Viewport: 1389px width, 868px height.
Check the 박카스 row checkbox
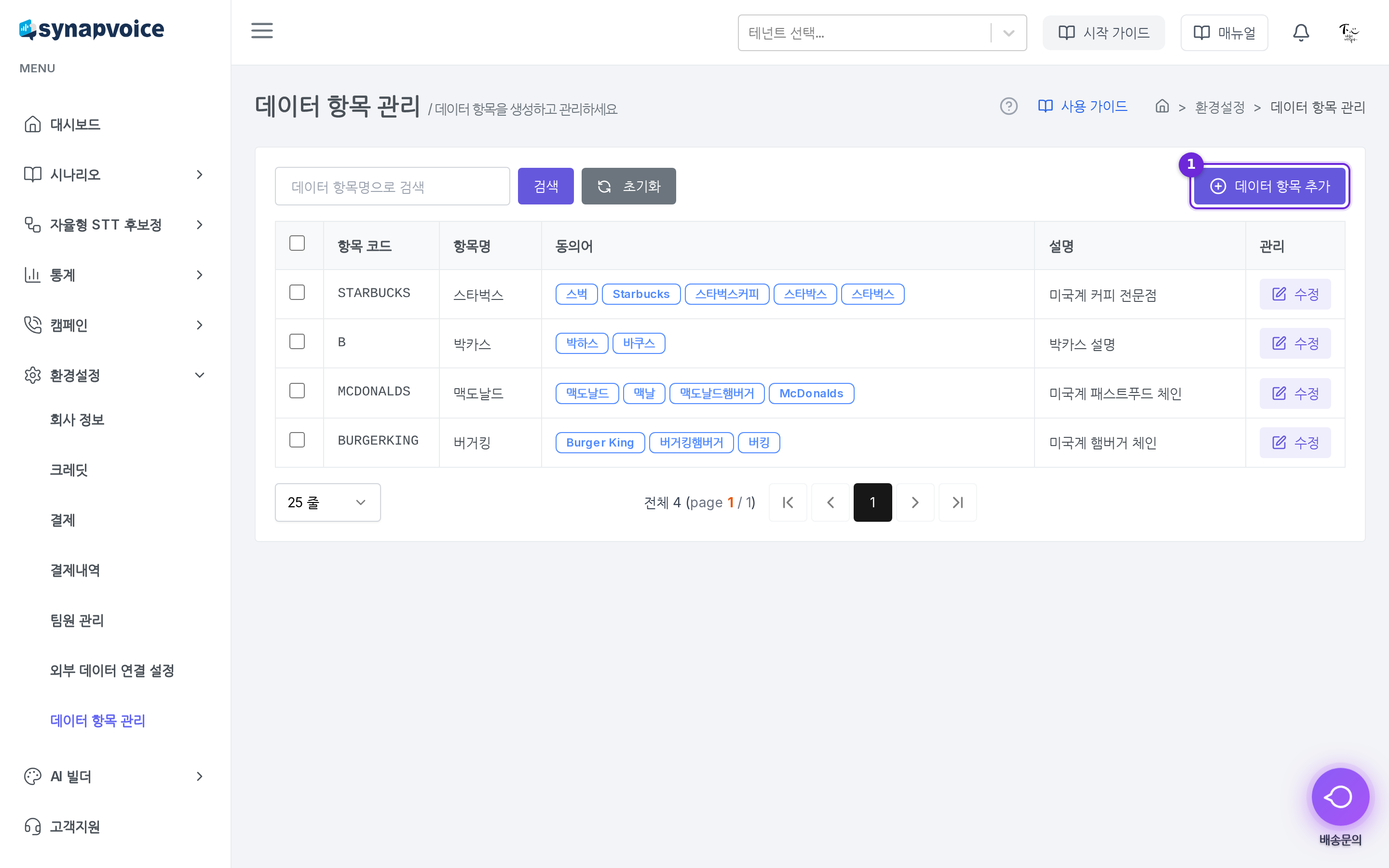coord(297,341)
